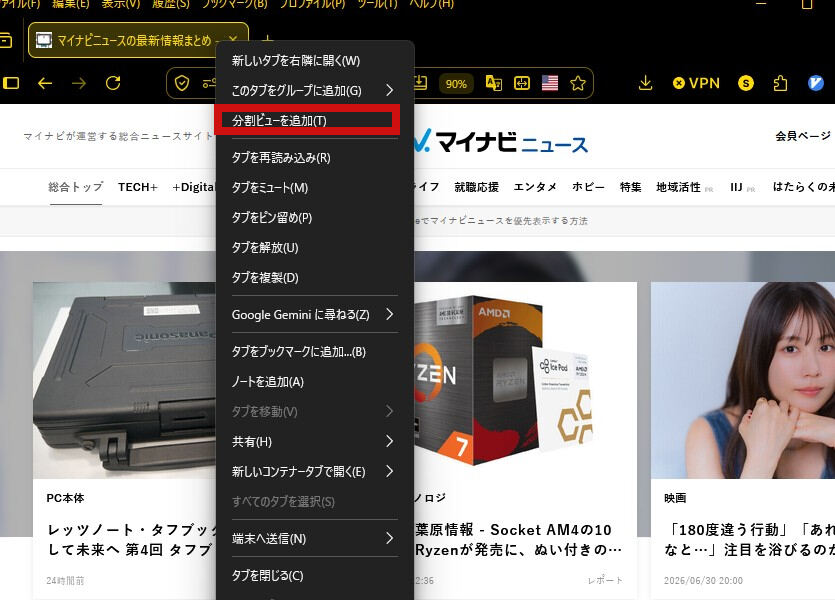835x600 pixels.
Task: Open the 地域活性 navigation link
Action: coord(678,187)
